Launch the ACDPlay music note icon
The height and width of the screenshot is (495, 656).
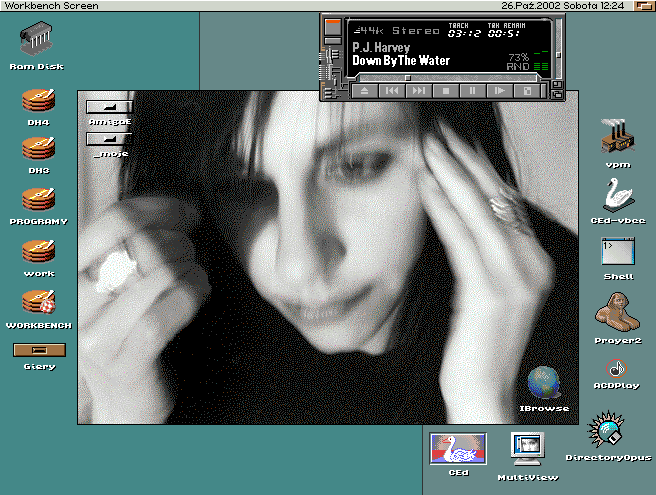(x=616, y=369)
